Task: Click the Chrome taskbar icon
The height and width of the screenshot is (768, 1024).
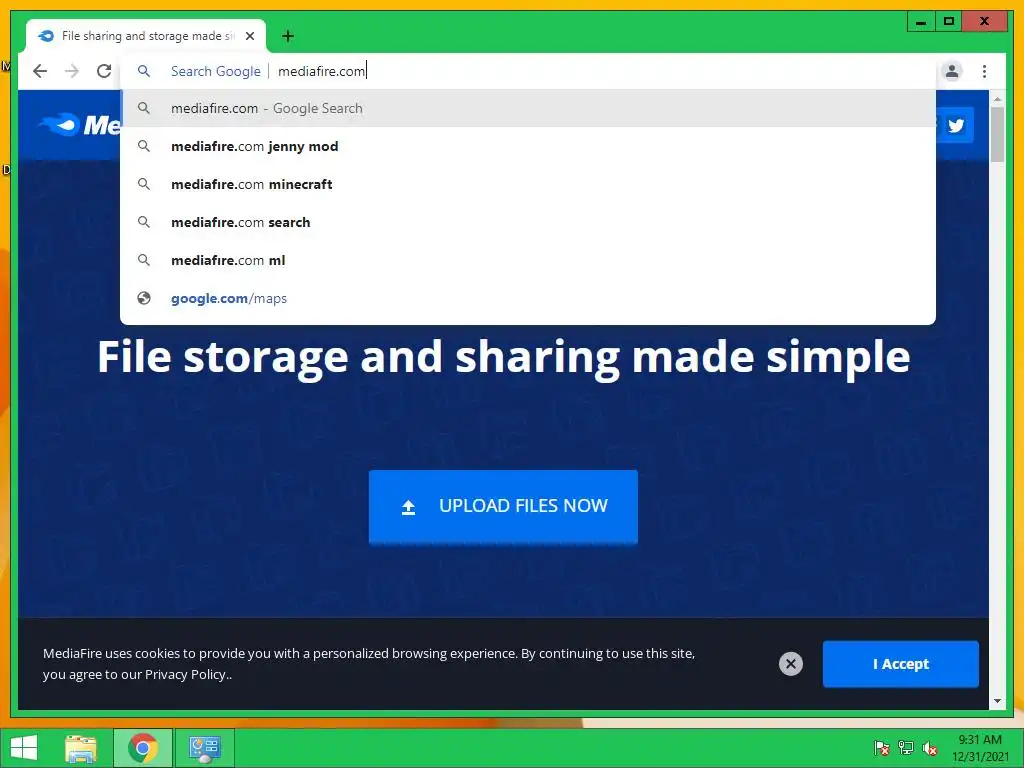Action: [143, 748]
